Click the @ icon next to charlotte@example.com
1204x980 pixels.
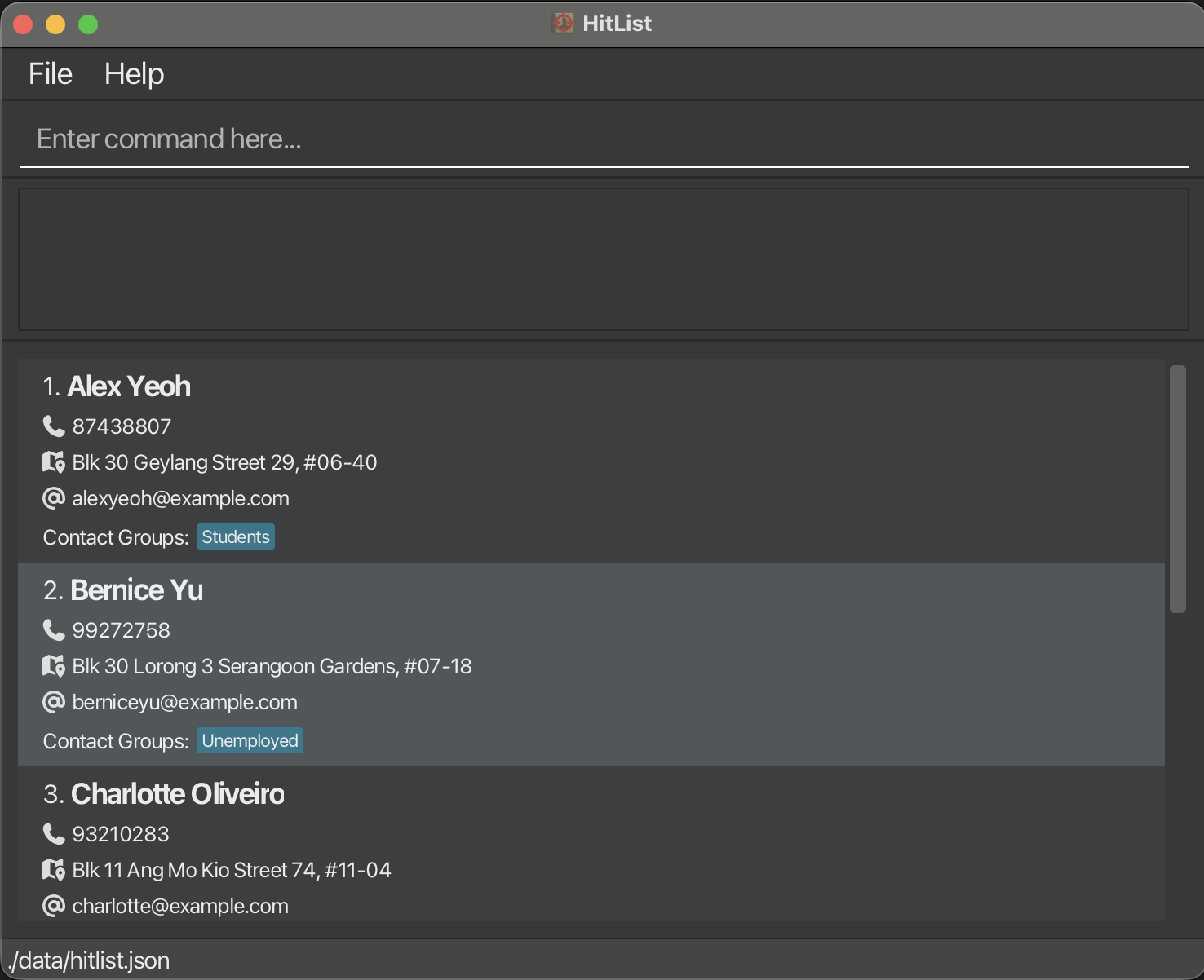coord(54,906)
